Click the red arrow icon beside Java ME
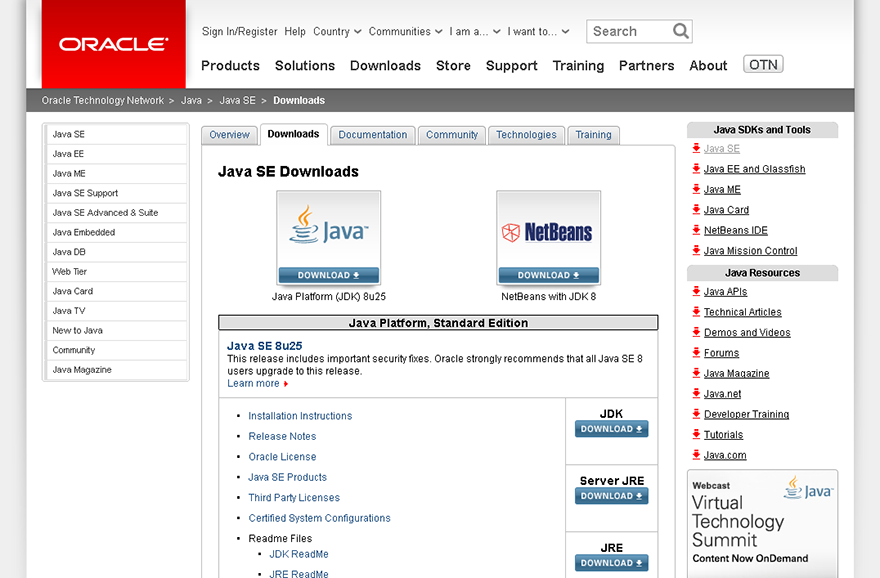Image resolution: width=880 pixels, height=578 pixels. pos(696,189)
